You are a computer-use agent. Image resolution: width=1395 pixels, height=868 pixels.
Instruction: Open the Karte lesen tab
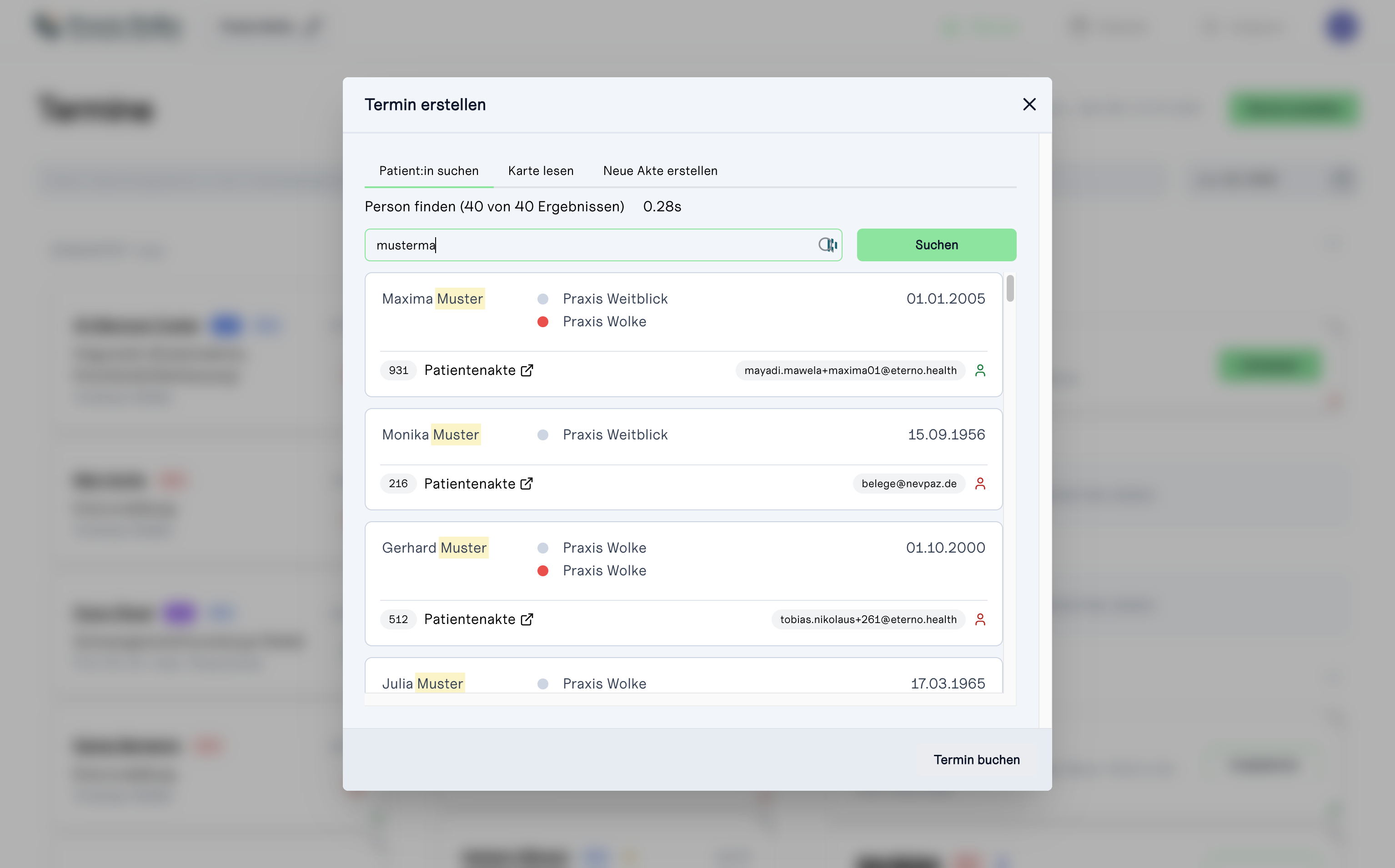(541, 170)
